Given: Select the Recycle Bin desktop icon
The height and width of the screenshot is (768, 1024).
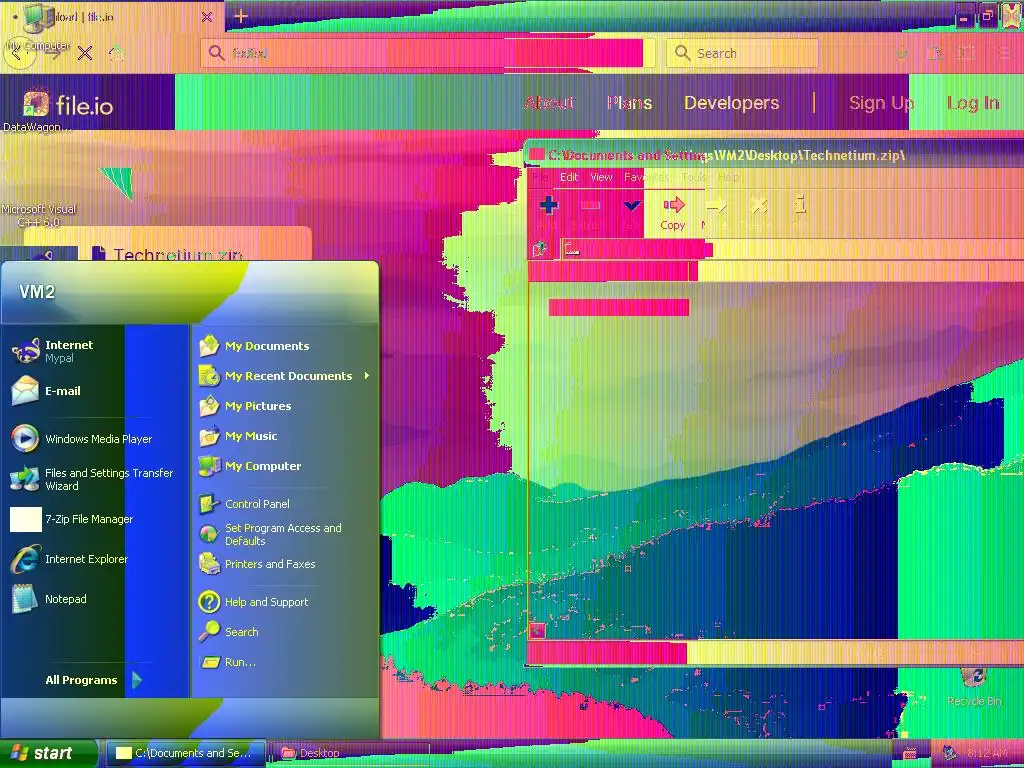Looking at the screenshot, I should pos(974,686).
